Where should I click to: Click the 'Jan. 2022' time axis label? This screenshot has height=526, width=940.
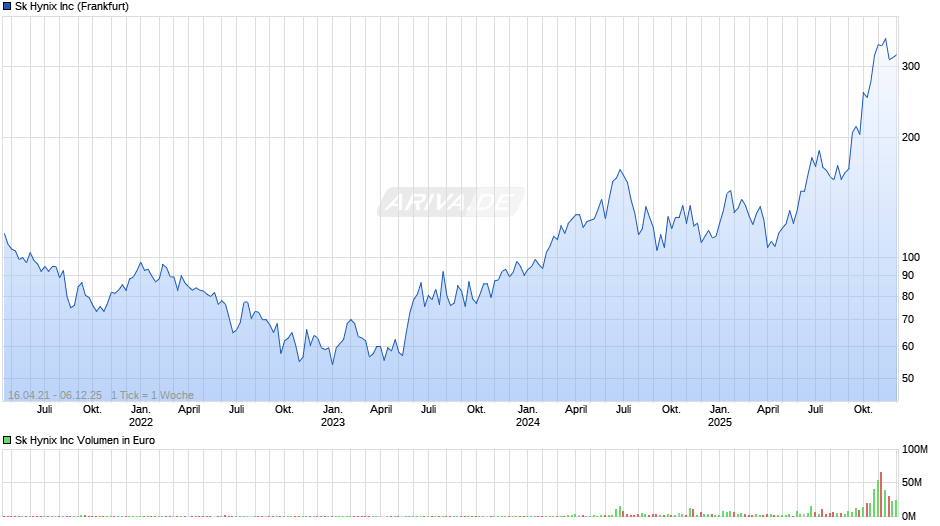click(141, 416)
